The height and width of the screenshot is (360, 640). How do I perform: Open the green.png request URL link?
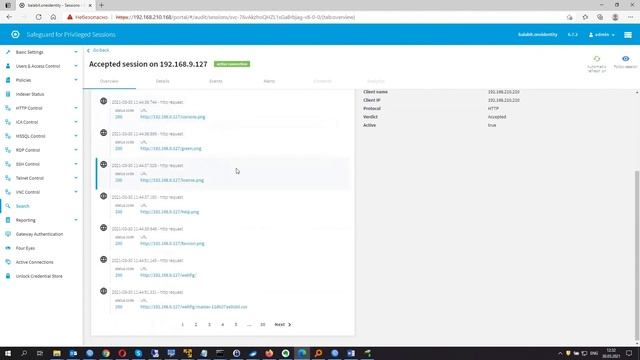pyautogui.click(x=171, y=149)
